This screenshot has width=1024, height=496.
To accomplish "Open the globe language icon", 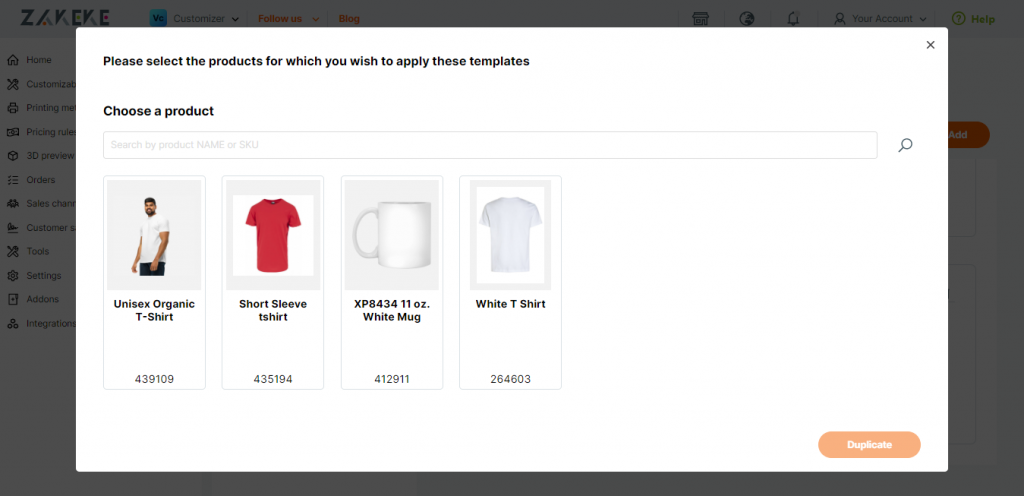I will tap(747, 19).
